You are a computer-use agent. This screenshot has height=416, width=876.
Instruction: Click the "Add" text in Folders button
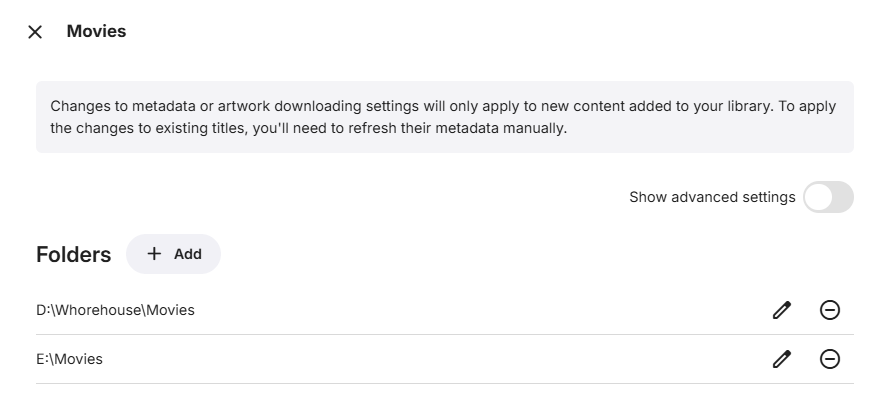[x=188, y=254]
